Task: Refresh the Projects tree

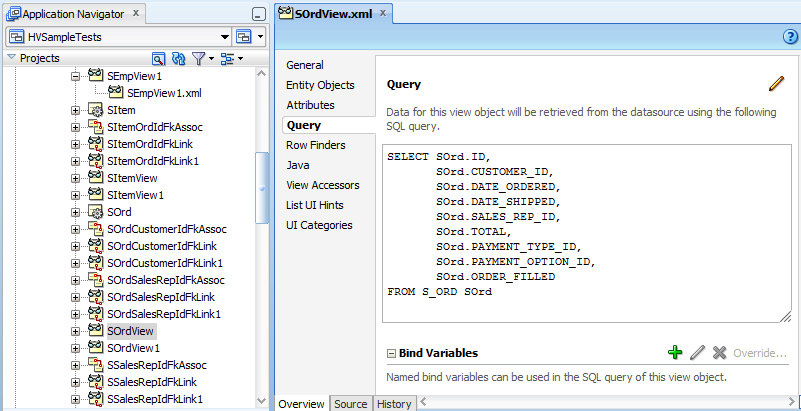Action: pyautogui.click(x=178, y=59)
